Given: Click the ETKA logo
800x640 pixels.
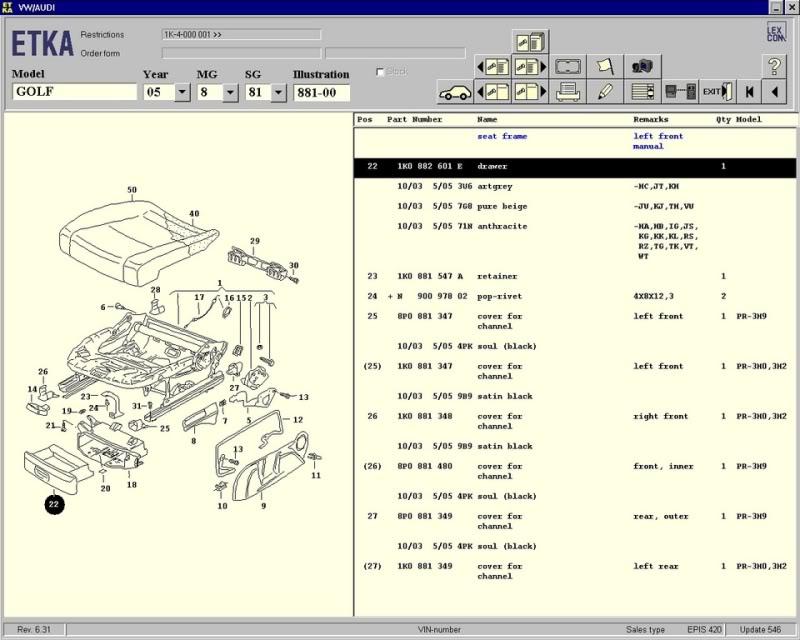Looking at the screenshot, I should tap(42, 43).
